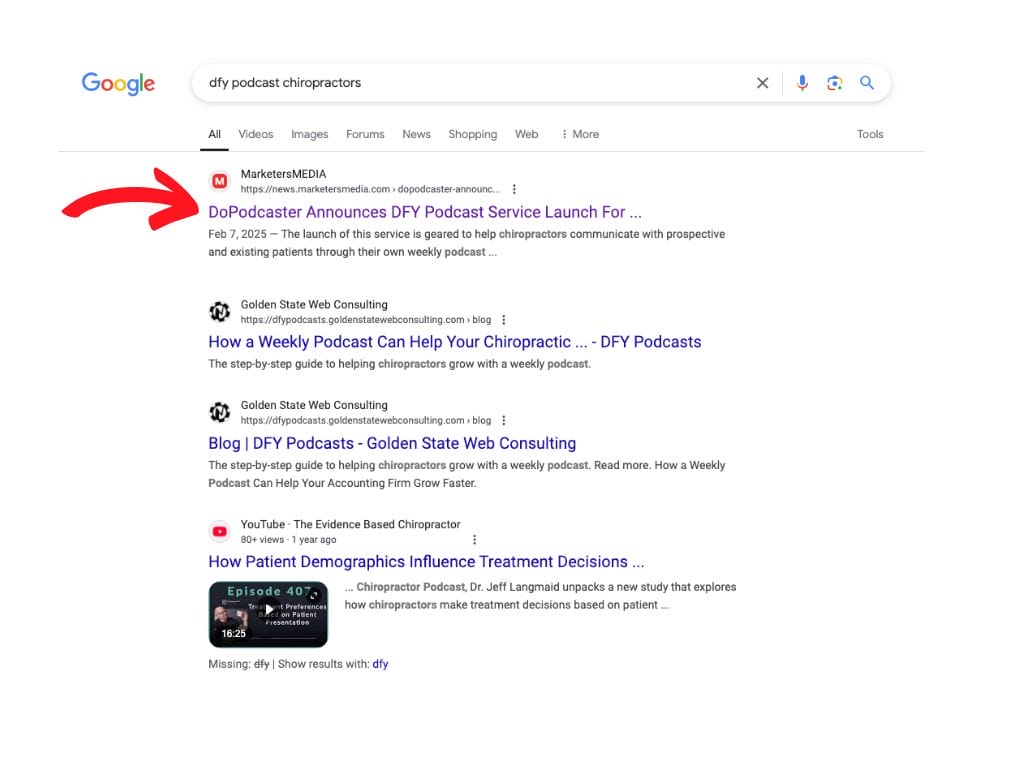Click the Google logo
The image size is (1024, 768).
(x=118, y=83)
